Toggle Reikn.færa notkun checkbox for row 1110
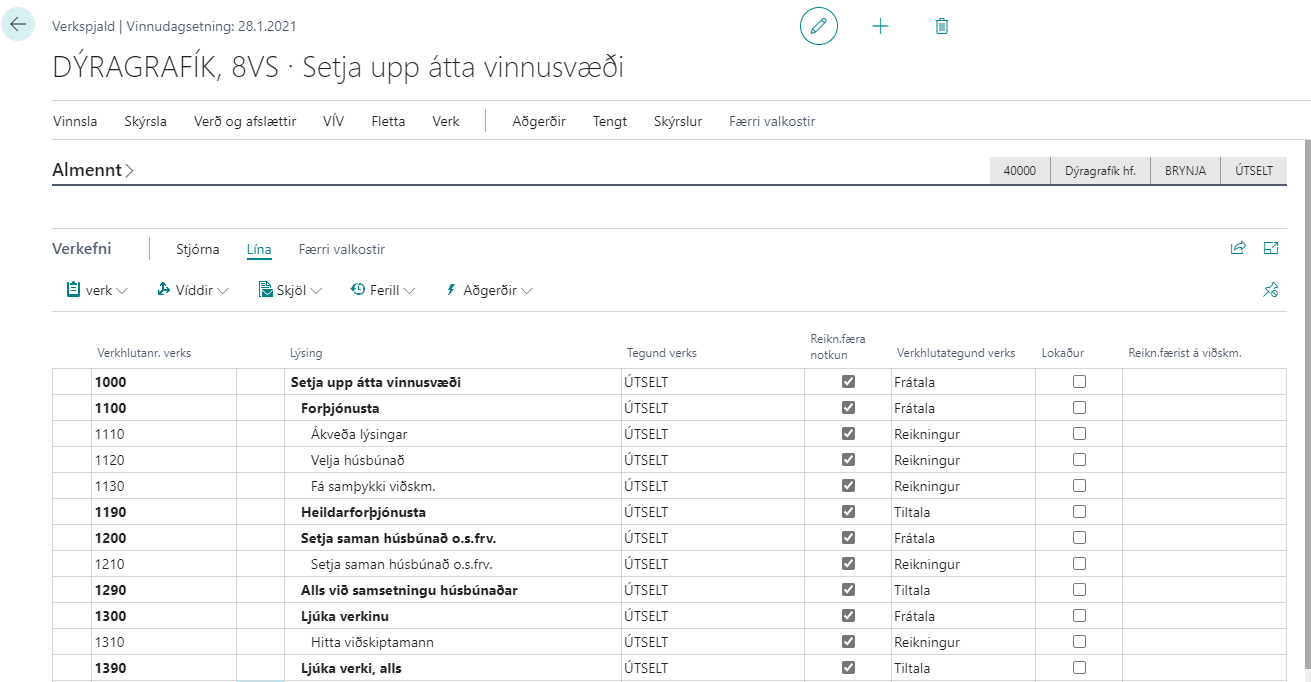Viewport: 1311px width, 682px height. pos(849,434)
